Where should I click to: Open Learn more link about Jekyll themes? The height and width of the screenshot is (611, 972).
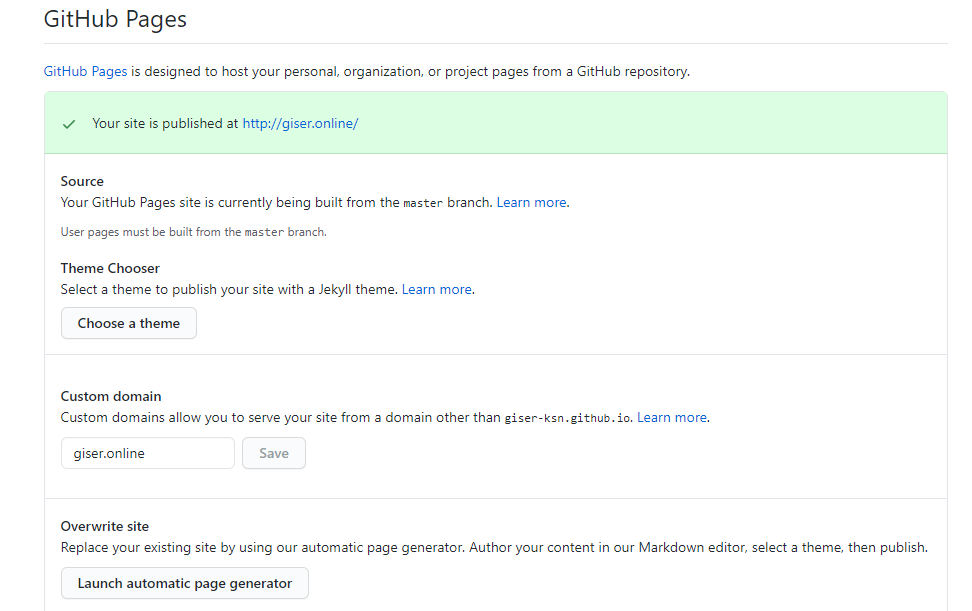pos(437,289)
